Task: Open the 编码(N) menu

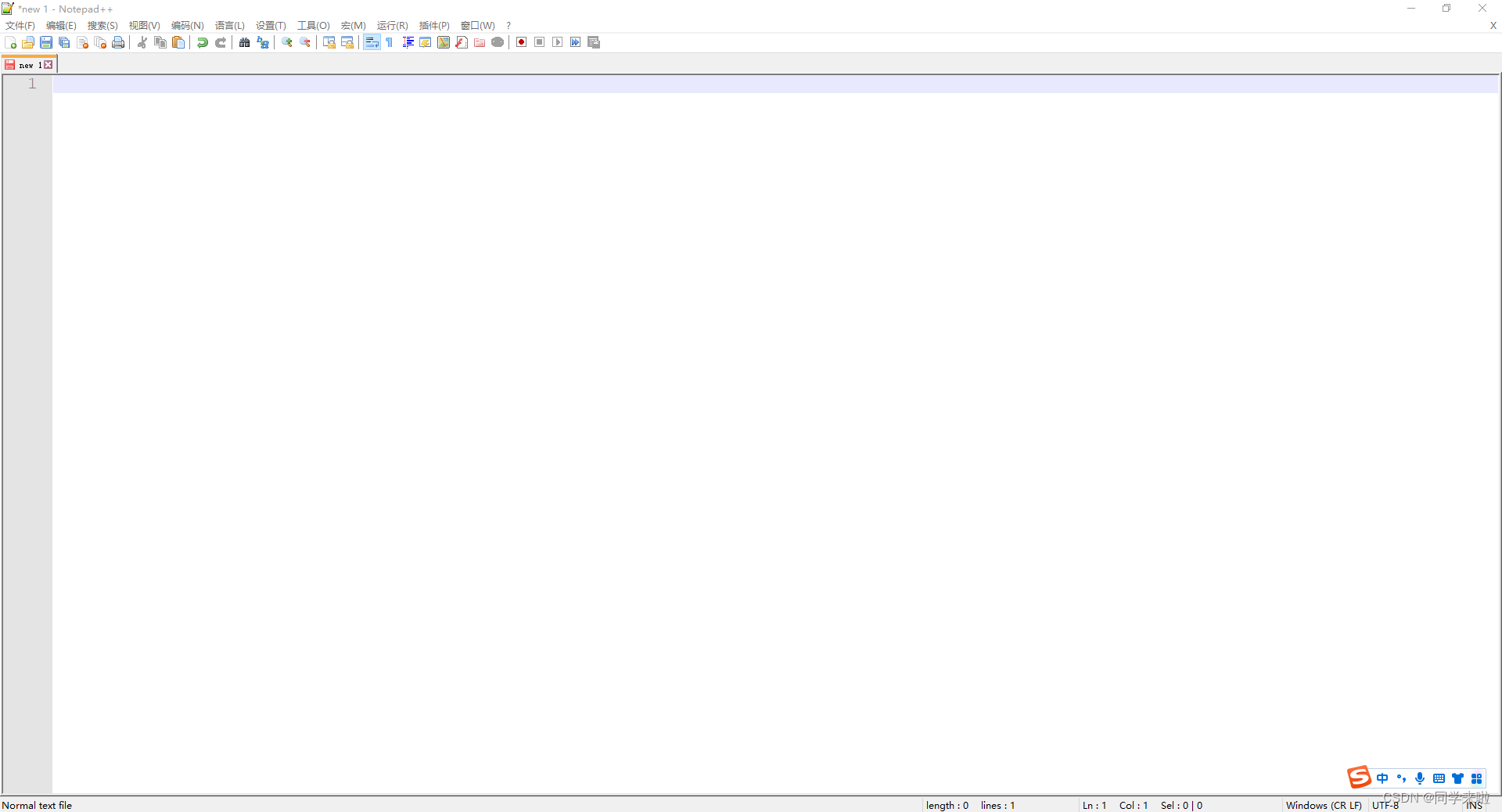Action: click(188, 26)
